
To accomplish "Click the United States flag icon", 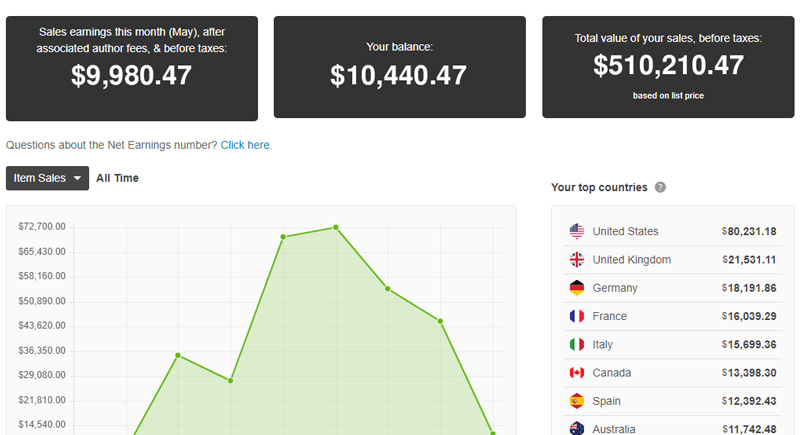I will [576, 231].
